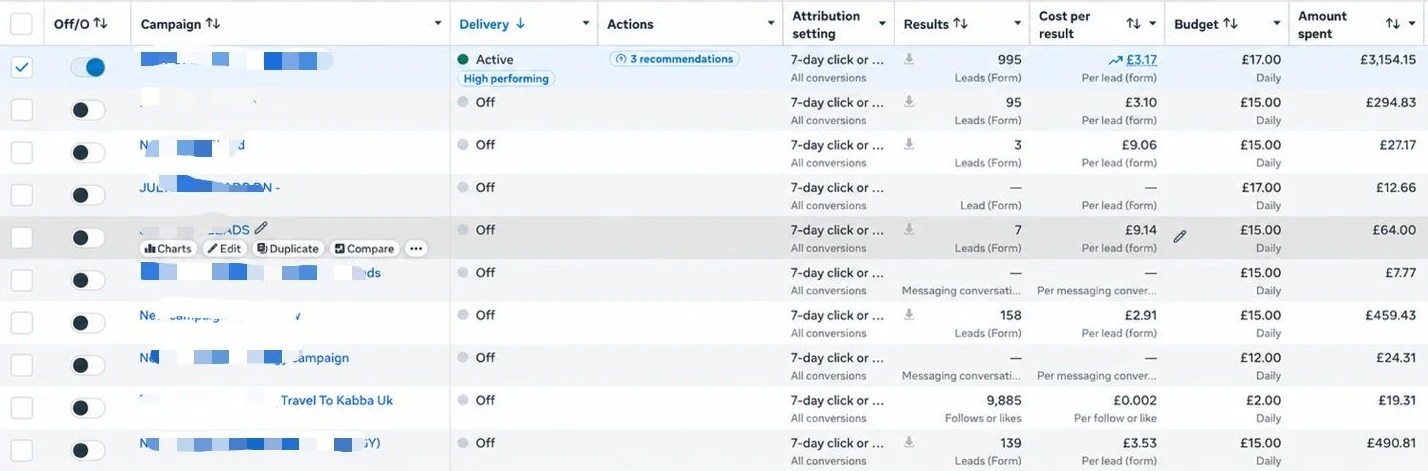Download results for the 139 leads row

tap(909, 442)
